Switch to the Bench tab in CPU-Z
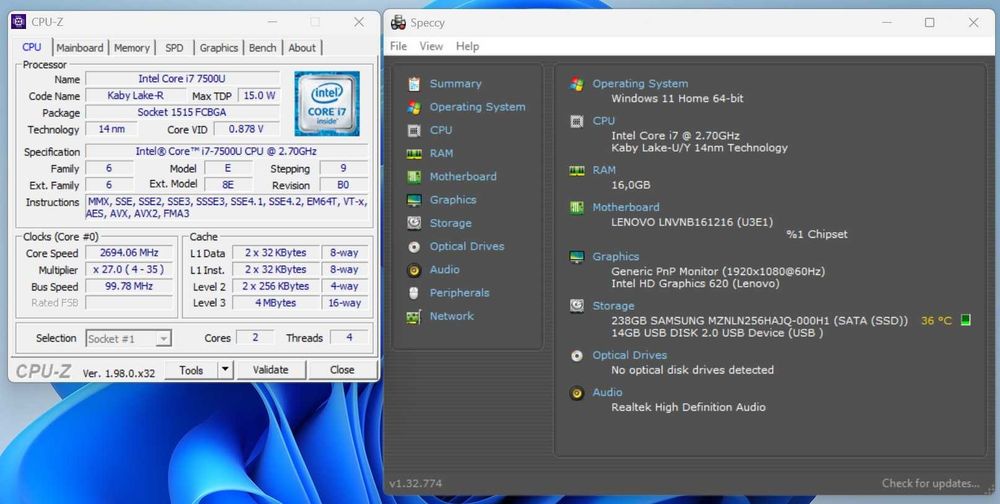 pos(263,48)
